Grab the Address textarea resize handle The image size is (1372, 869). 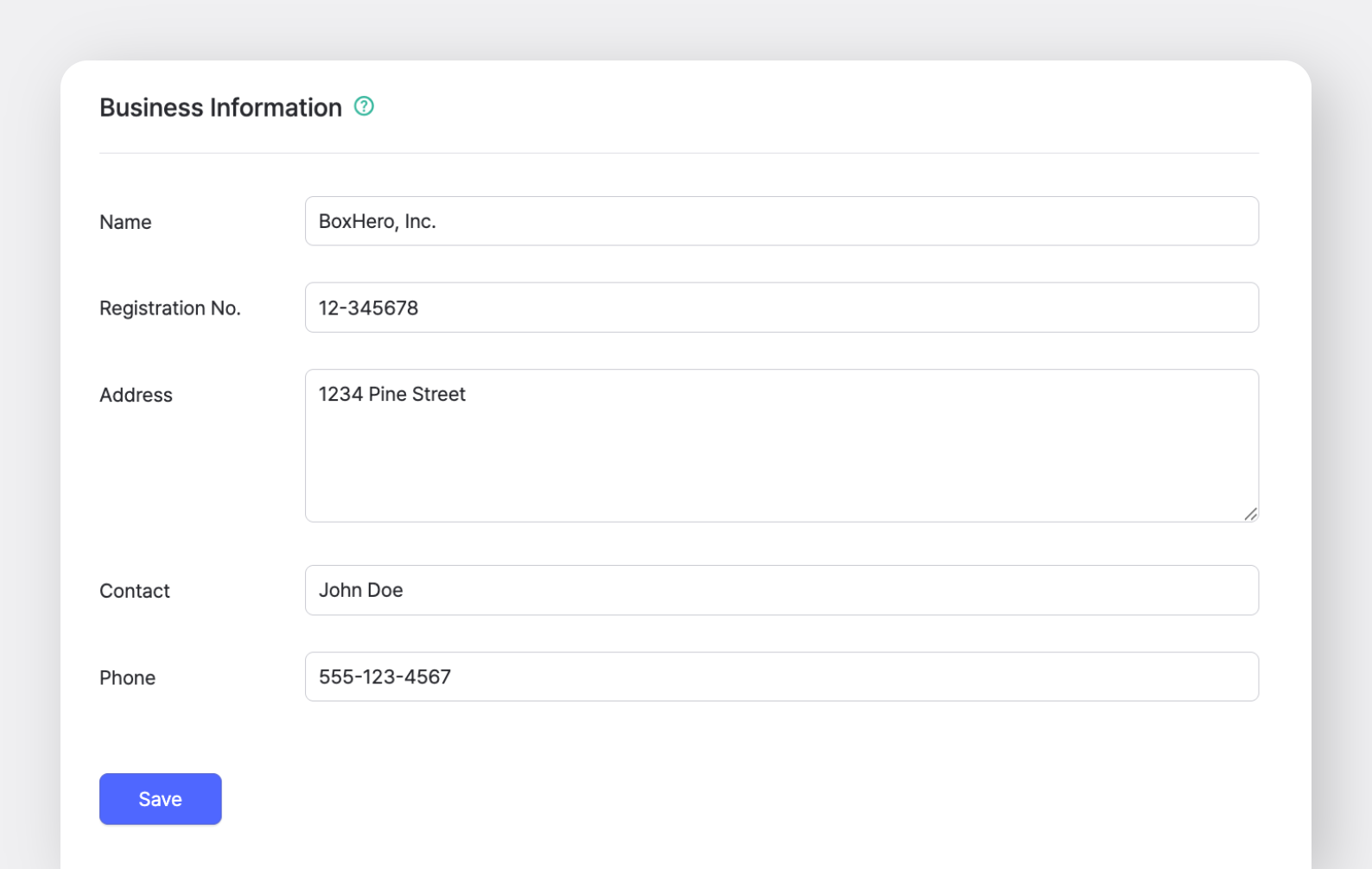[x=1250, y=514]
